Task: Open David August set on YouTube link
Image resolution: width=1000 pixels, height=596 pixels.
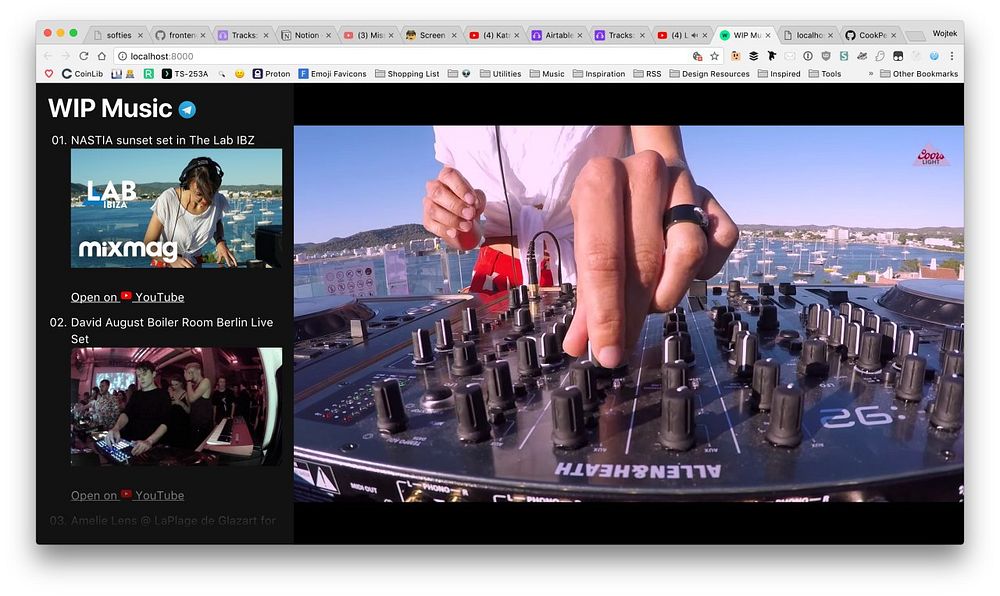Action: pyautogui.click(x=128, y=495)
